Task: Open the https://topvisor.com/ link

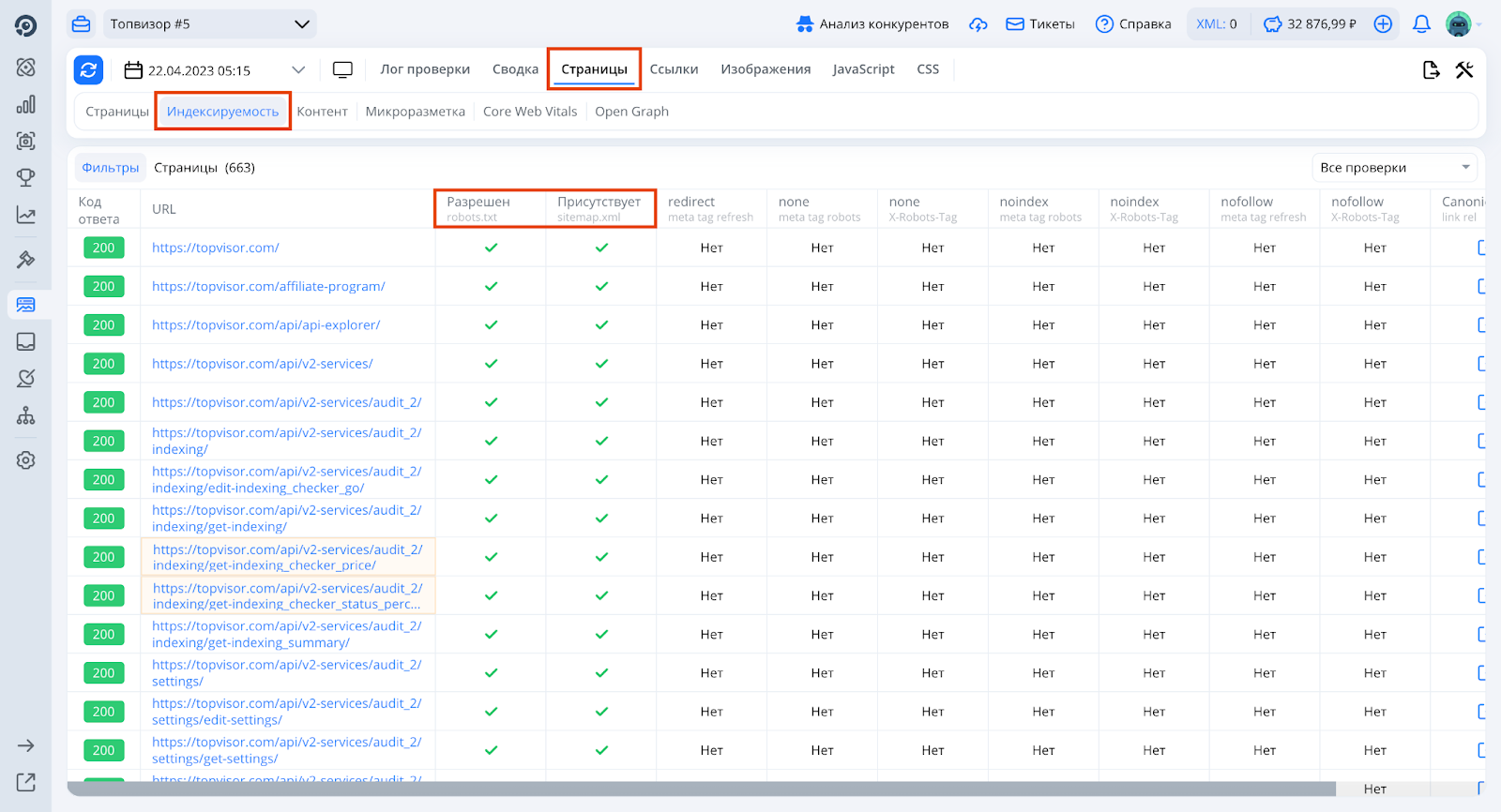Action: point(216,248)
